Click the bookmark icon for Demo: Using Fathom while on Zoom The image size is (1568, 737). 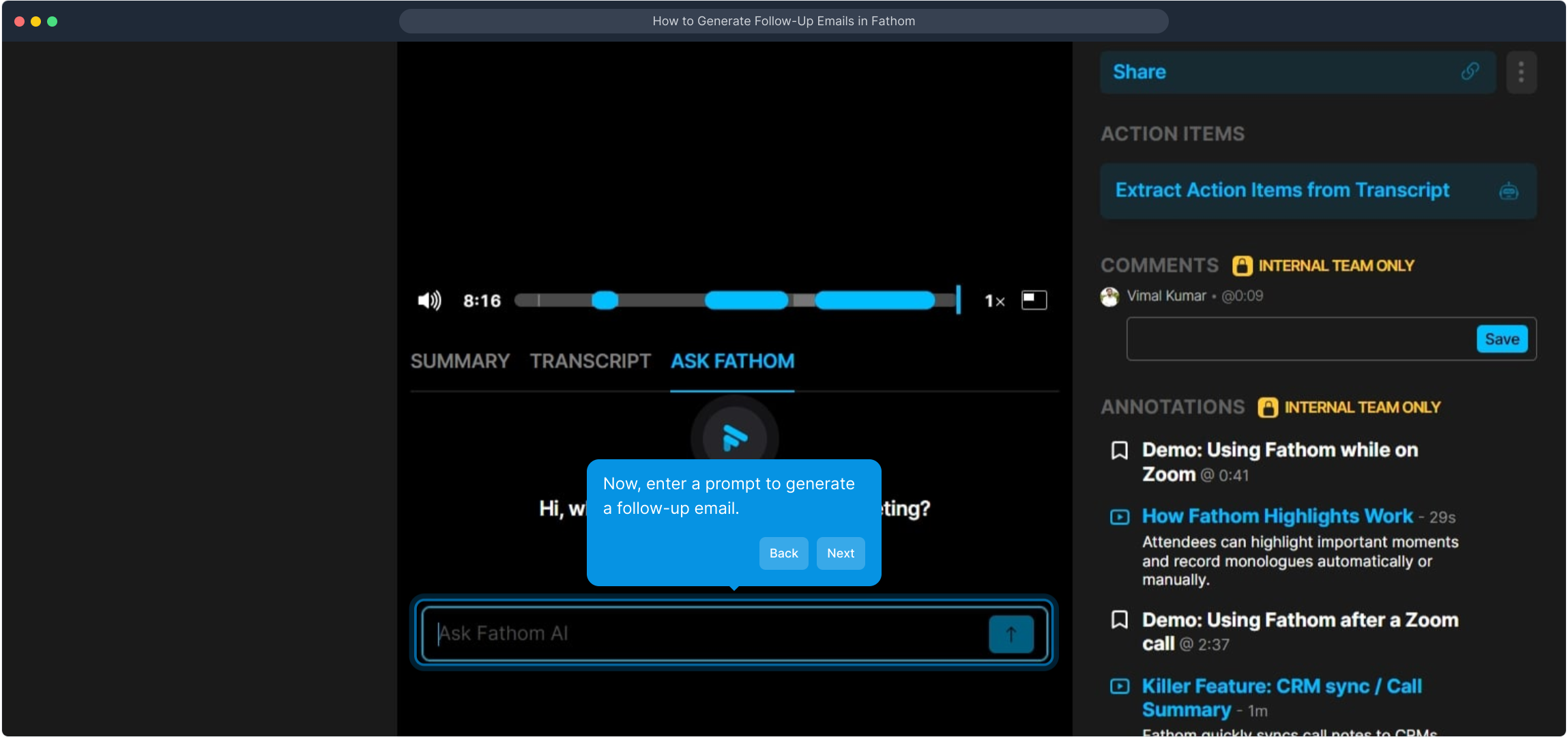pos(1119,450)
